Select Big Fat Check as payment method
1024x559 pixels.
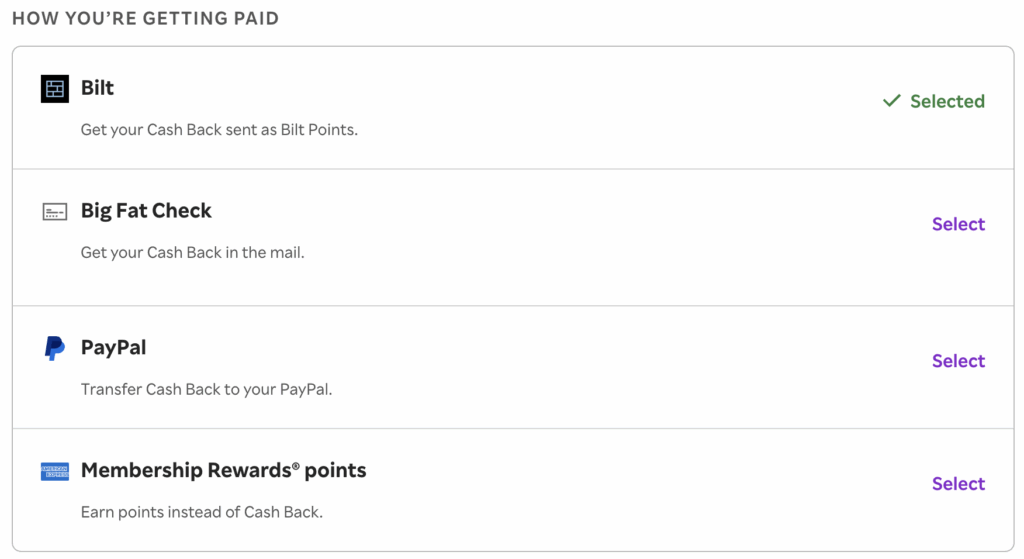coord(958,224)
